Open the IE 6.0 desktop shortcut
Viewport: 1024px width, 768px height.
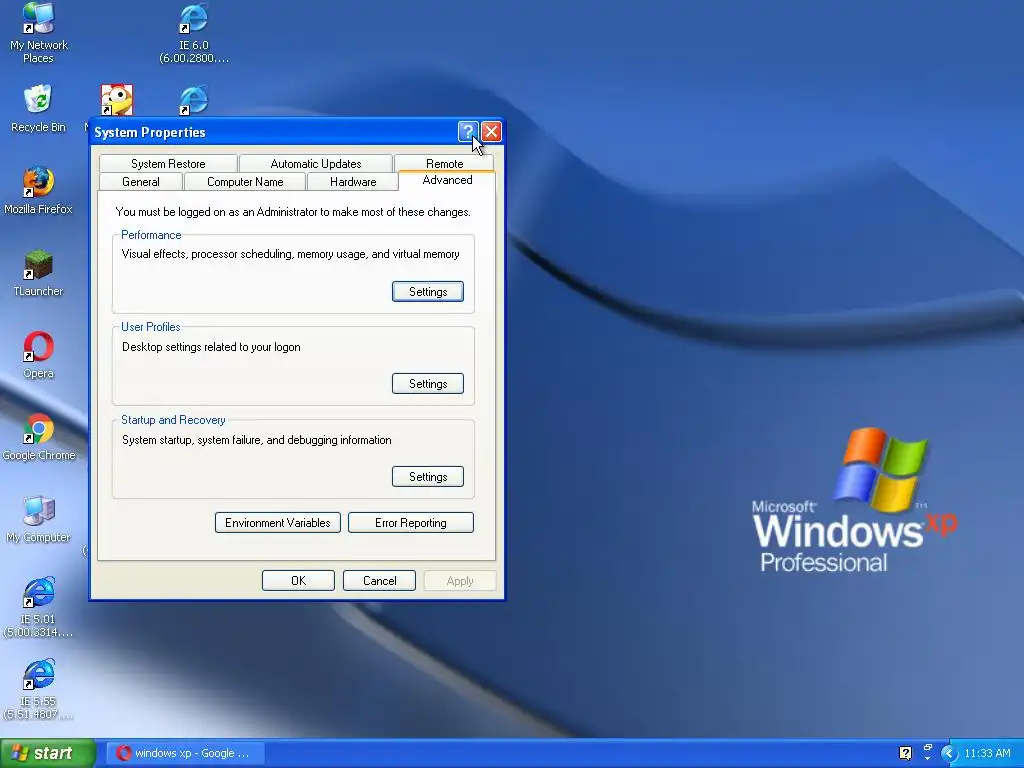tap(194, 33)
